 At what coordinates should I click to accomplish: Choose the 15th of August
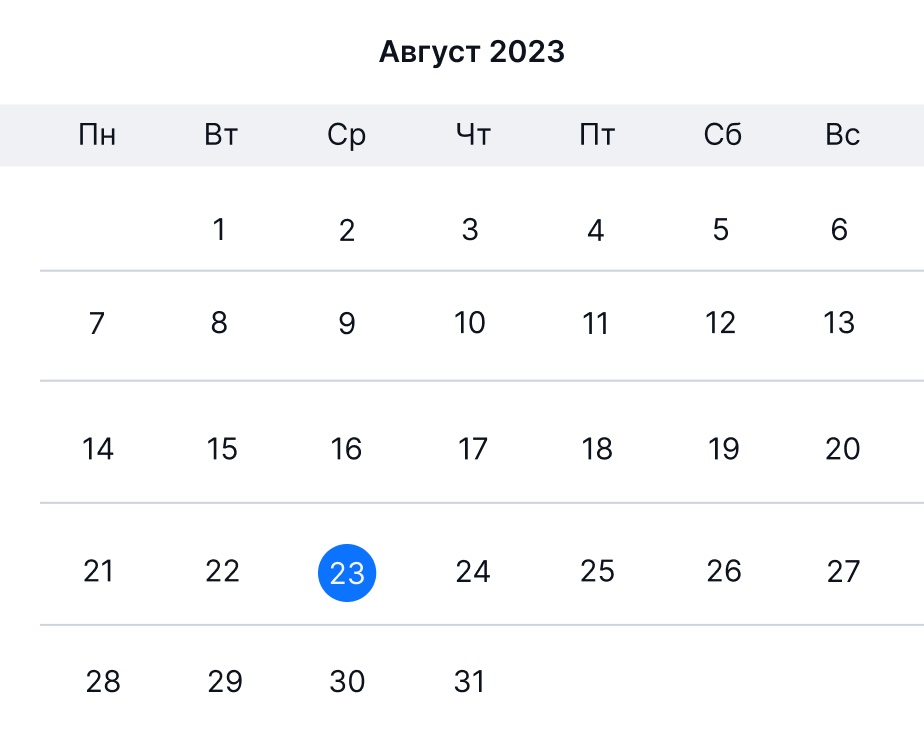222,449
